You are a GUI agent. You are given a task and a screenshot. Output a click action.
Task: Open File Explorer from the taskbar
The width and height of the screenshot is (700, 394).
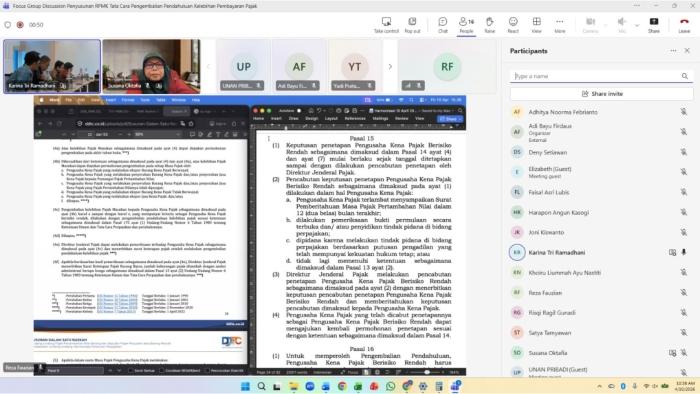point(293,386)
